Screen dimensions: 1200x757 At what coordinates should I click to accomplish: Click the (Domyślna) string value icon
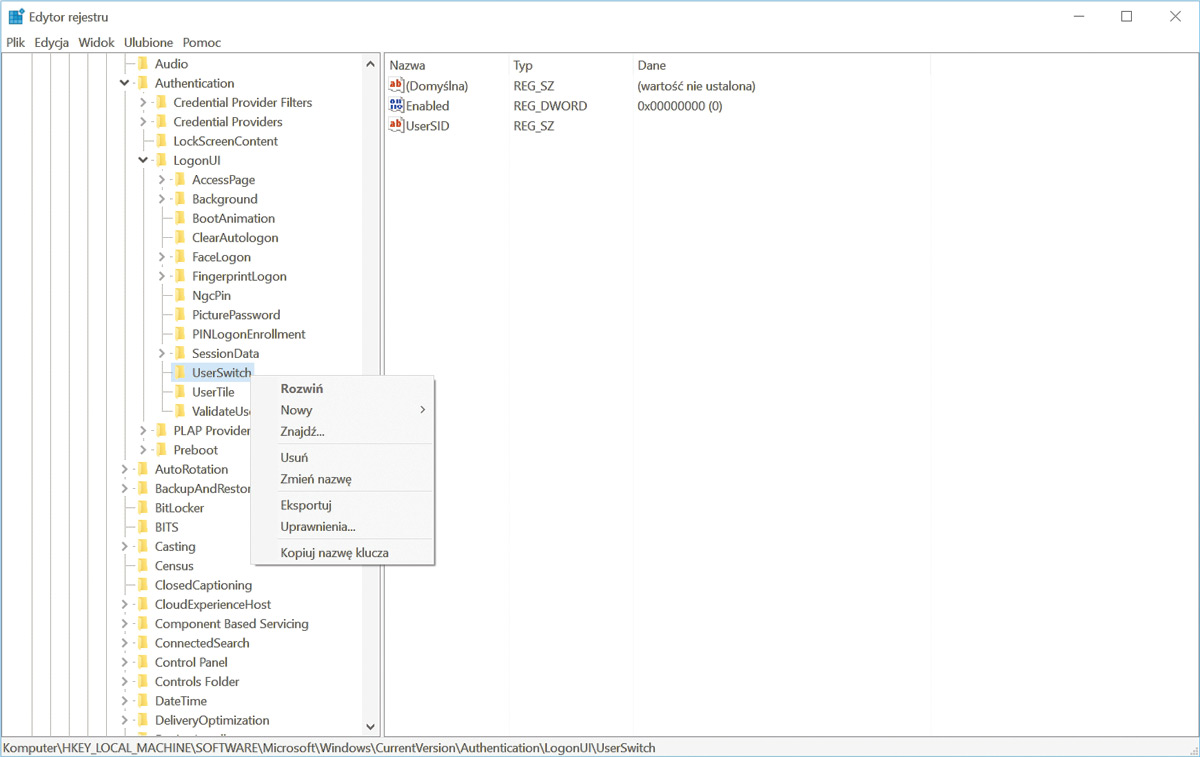(x=397, y=86)
